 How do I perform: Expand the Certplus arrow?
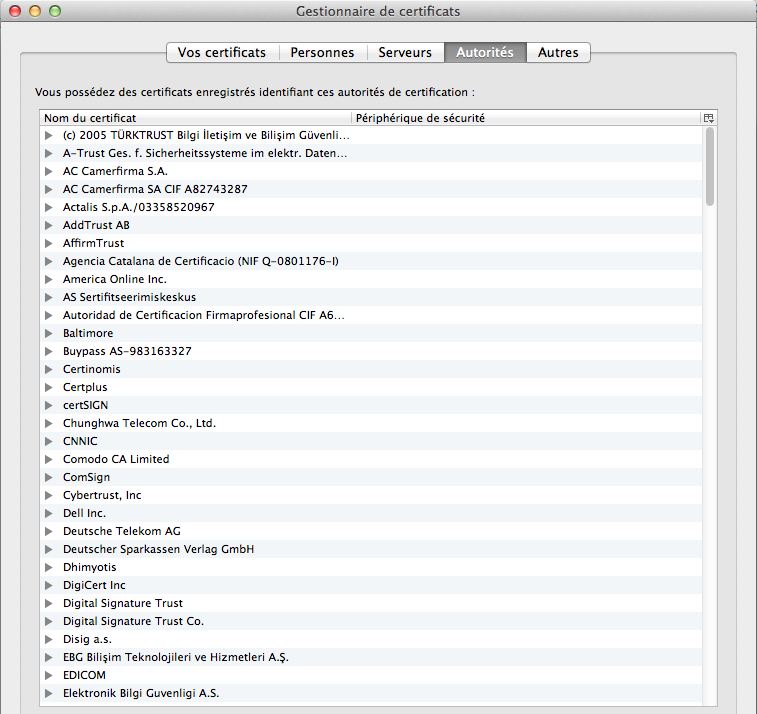(x=48, y=387)
